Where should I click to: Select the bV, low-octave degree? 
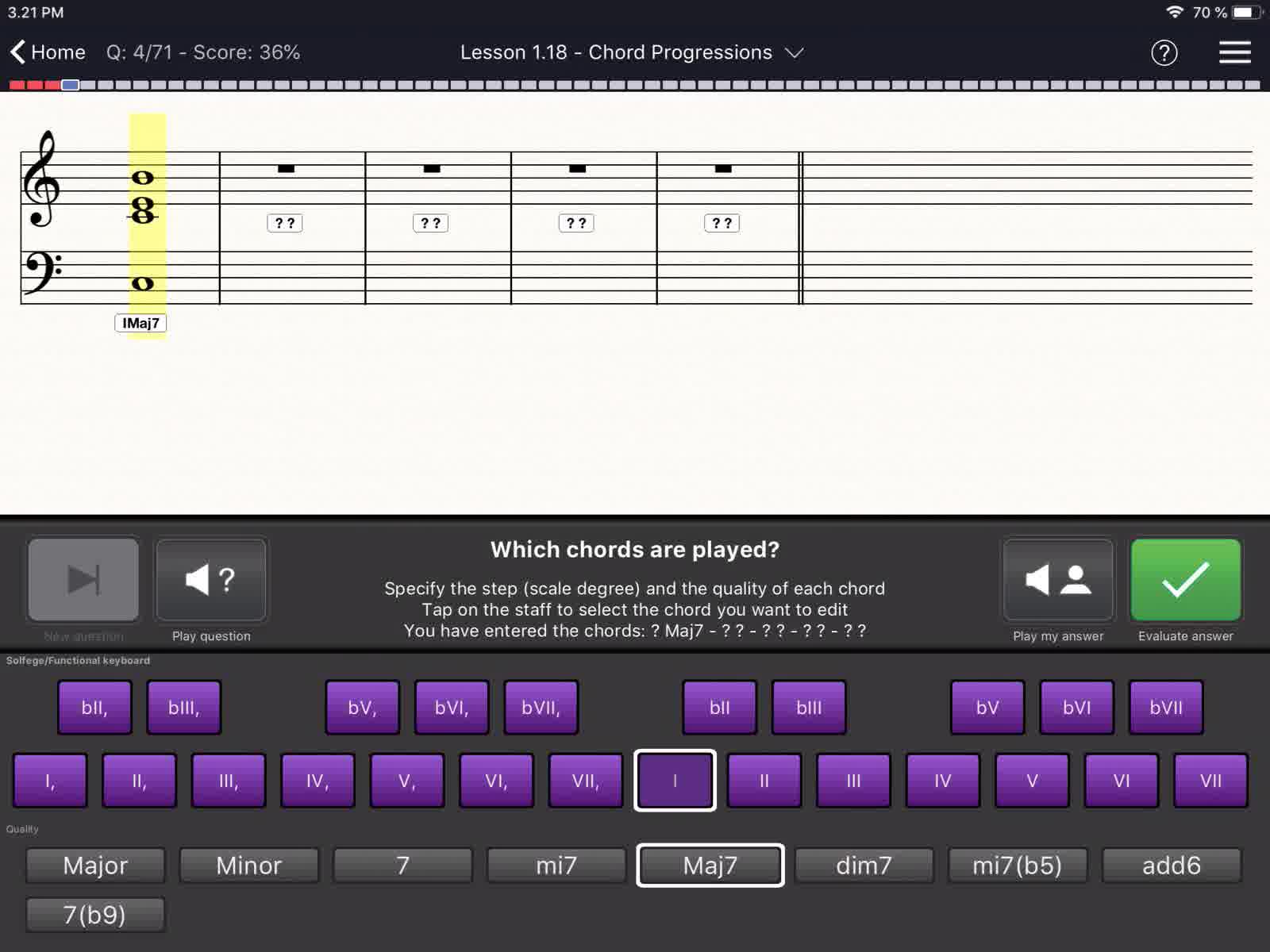[x=362, y=707]
